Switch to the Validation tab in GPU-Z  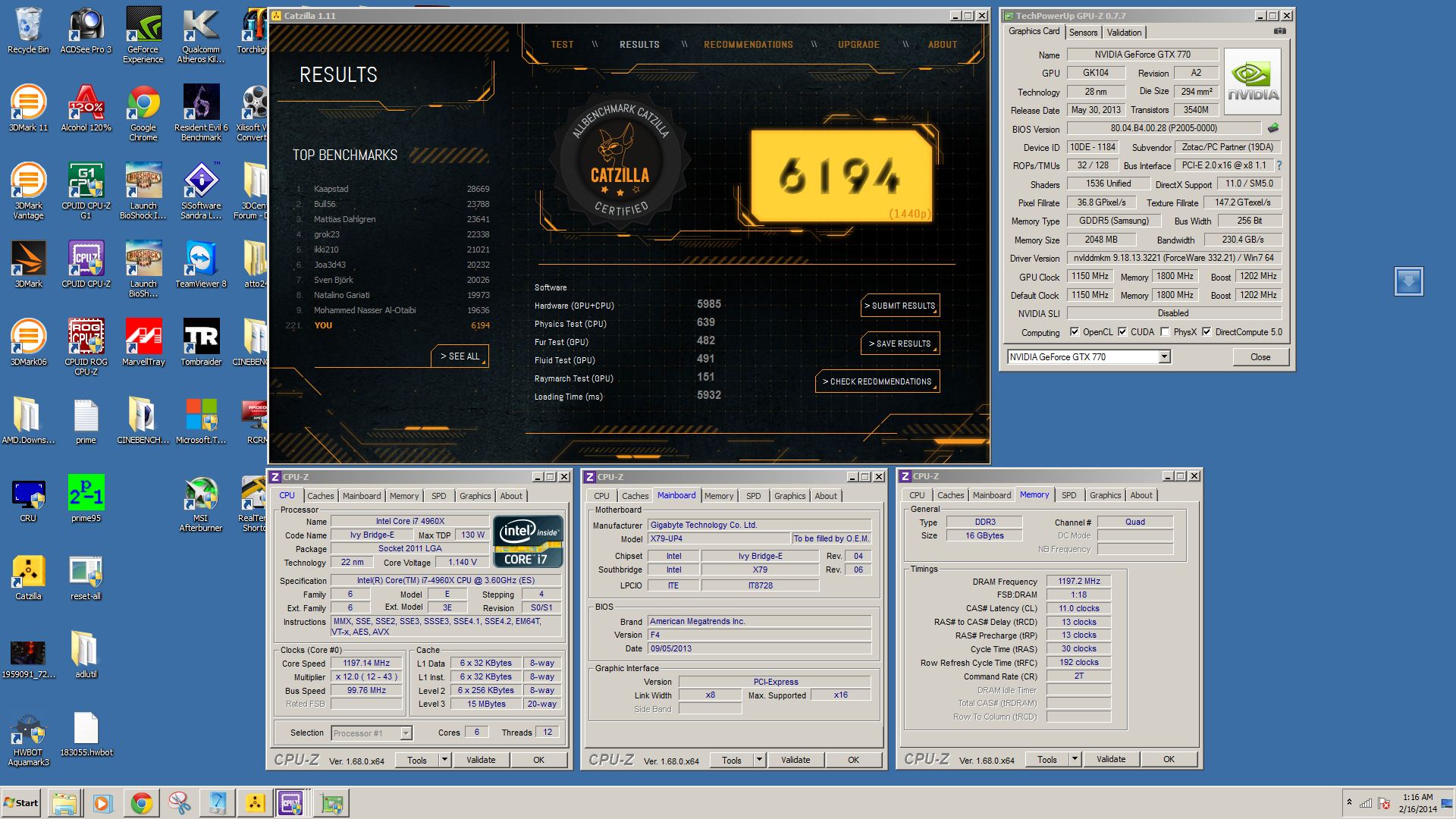(1124, 33)
